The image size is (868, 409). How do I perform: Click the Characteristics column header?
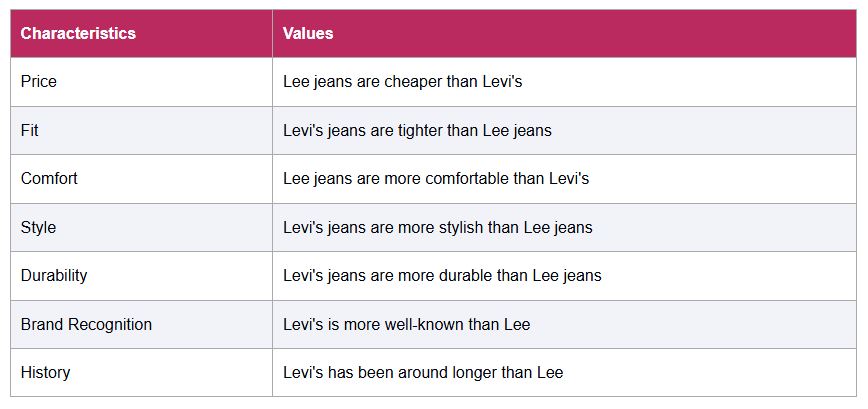click(78, 33)
